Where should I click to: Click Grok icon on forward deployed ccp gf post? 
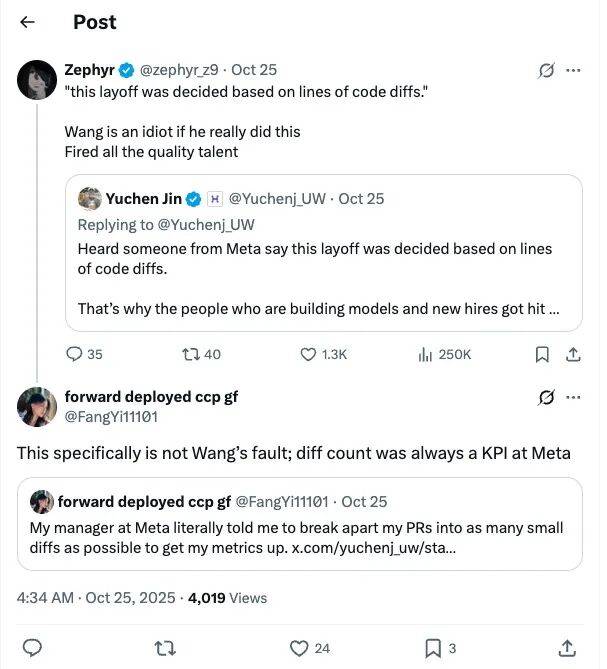(546, 397)
